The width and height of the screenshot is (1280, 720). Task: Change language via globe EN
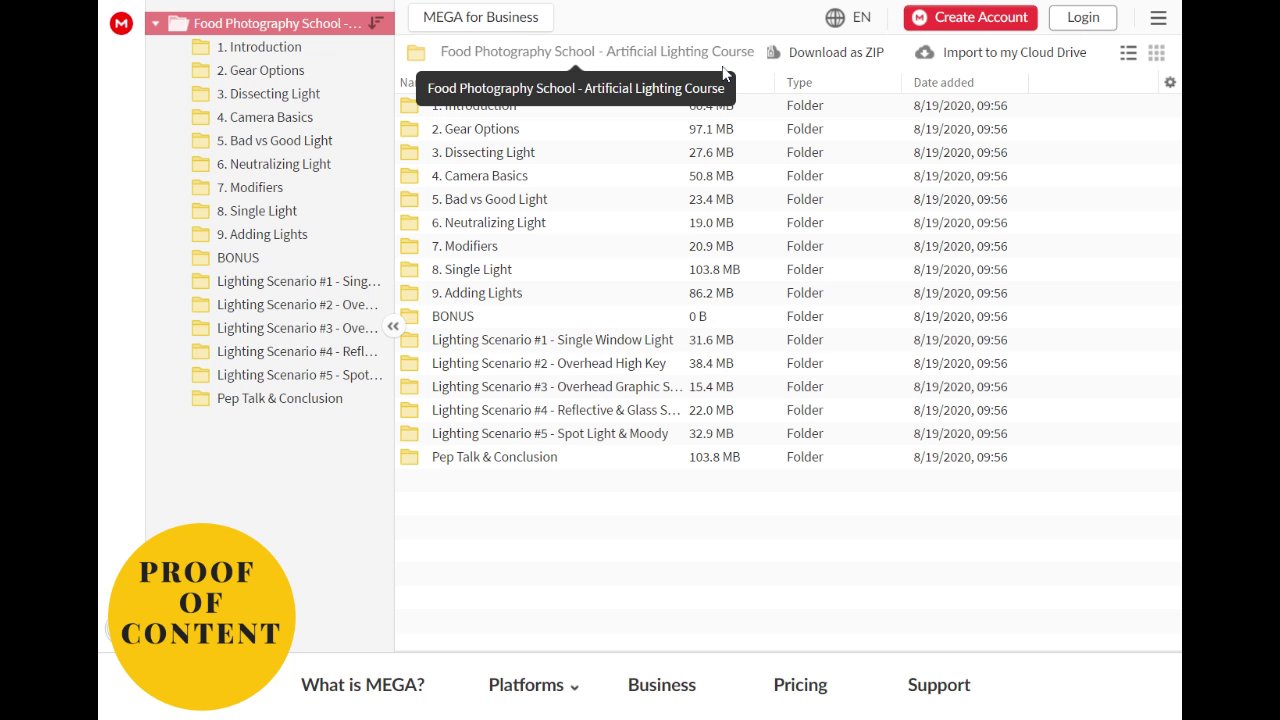848,17
